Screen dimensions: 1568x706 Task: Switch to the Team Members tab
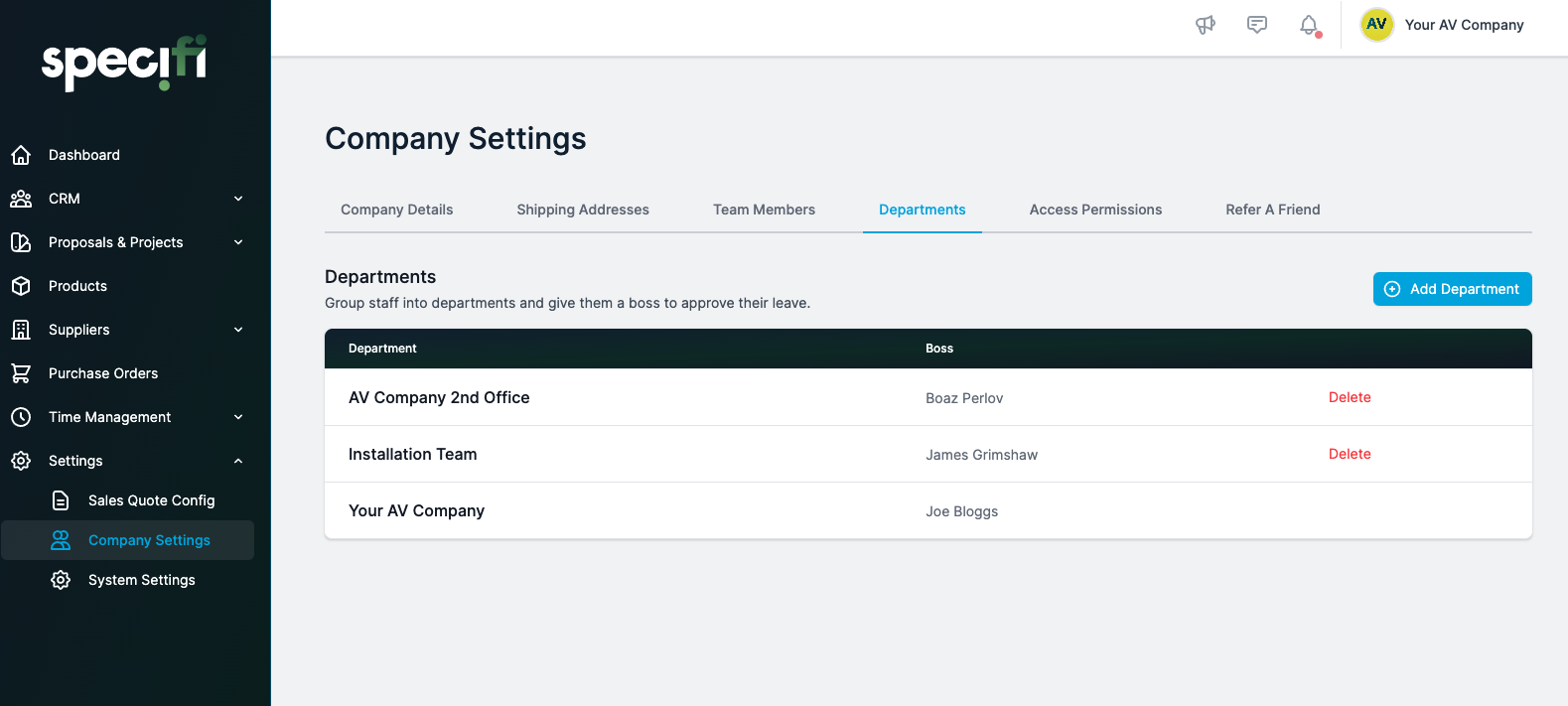point(764,210)
